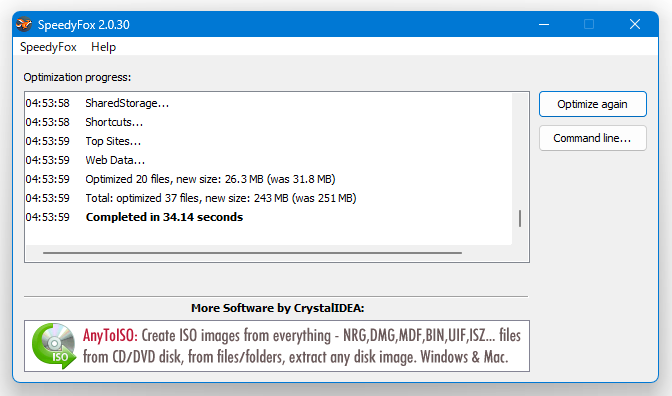Close the SpeedyFox window
This screenshot has width=672, height=396.
[x=635, y=24]
